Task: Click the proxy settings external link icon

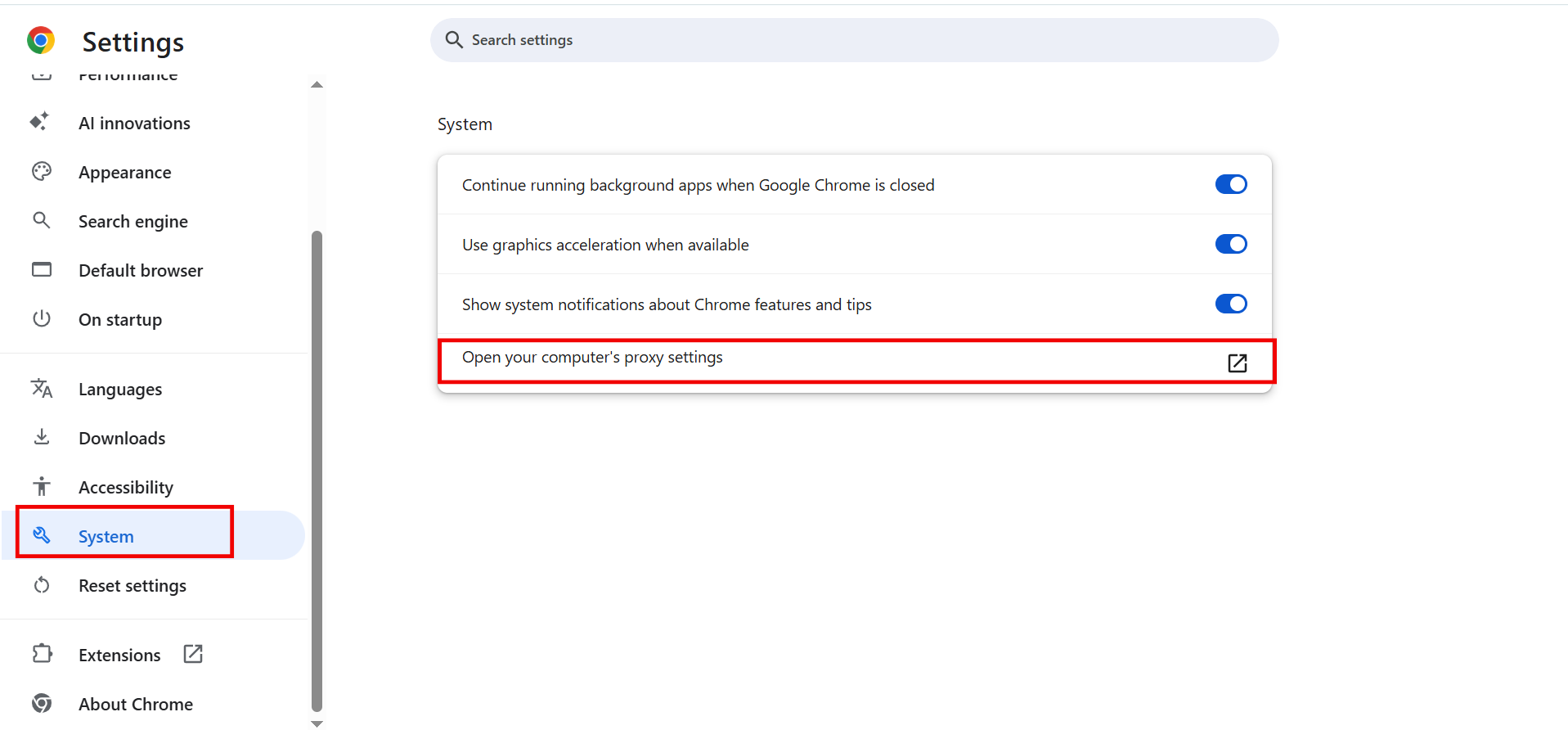Action: 1237,363
